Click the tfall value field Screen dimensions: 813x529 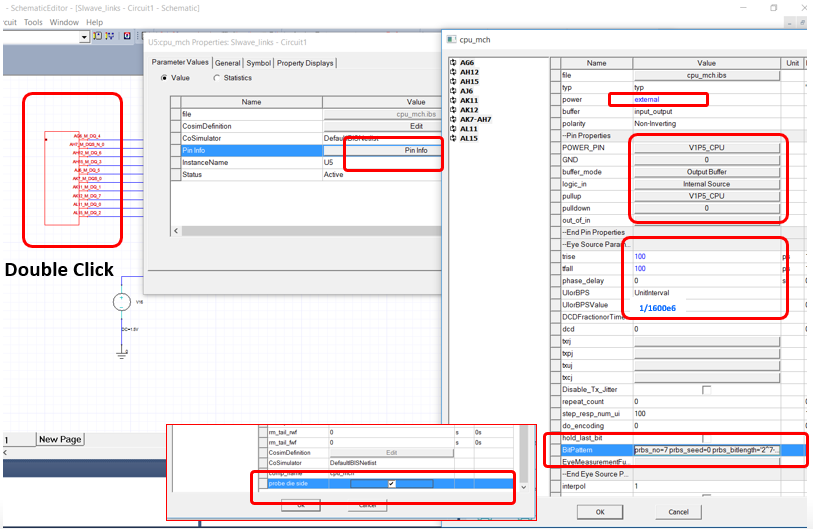(x=706, y=269)
